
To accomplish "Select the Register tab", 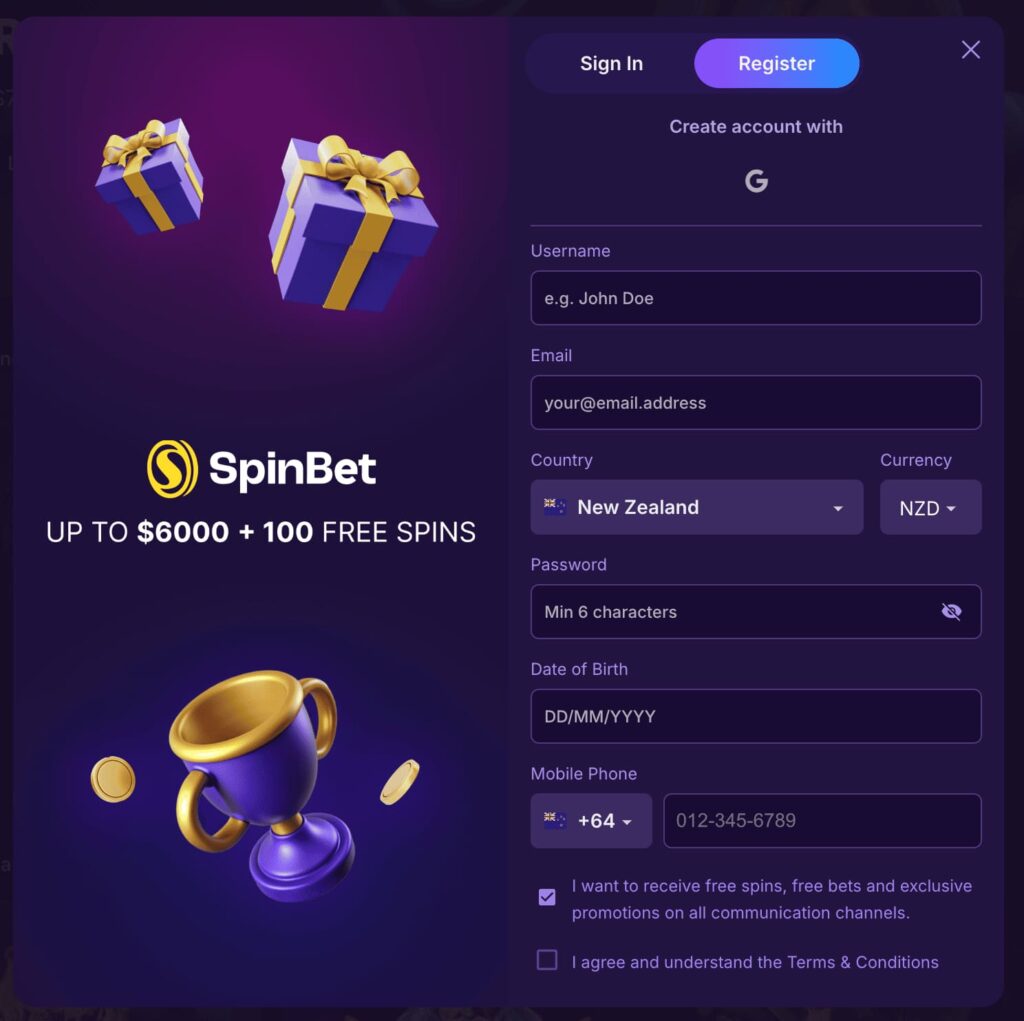I will coord(776,64).
